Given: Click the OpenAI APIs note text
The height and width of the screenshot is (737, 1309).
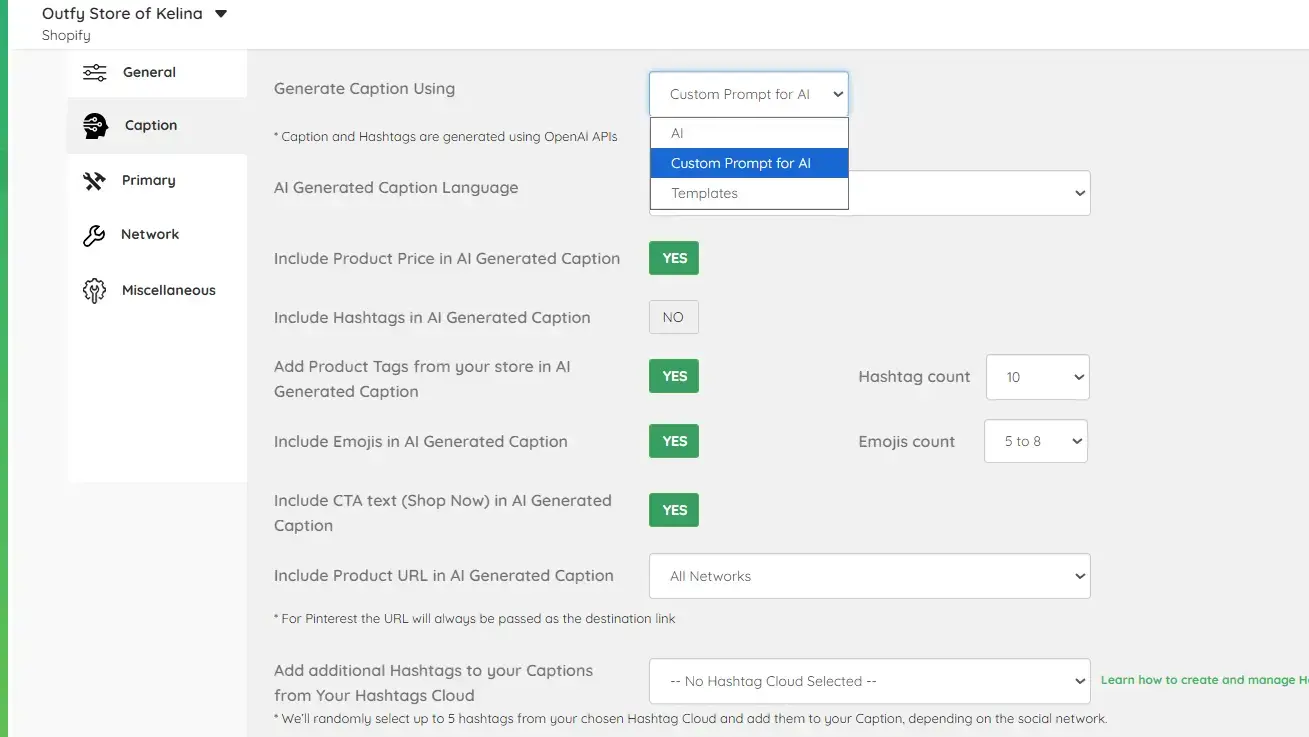Looking at the screenshot, I should (446, 137).
